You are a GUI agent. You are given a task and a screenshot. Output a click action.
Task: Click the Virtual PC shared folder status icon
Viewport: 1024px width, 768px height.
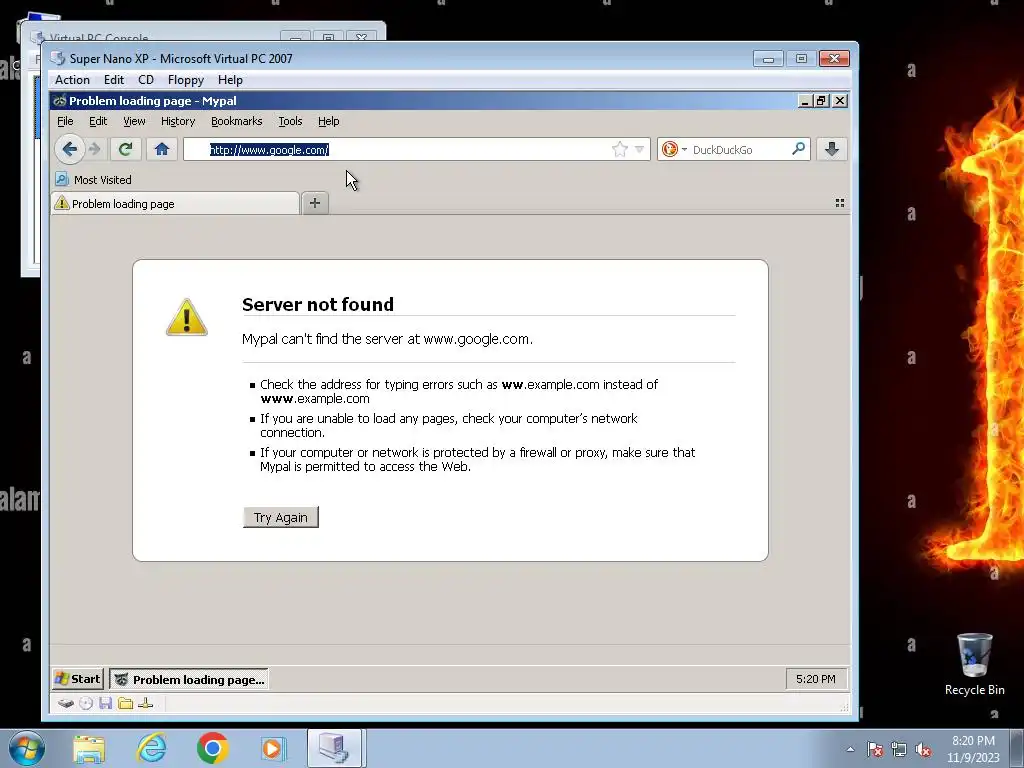pos(125,703)
